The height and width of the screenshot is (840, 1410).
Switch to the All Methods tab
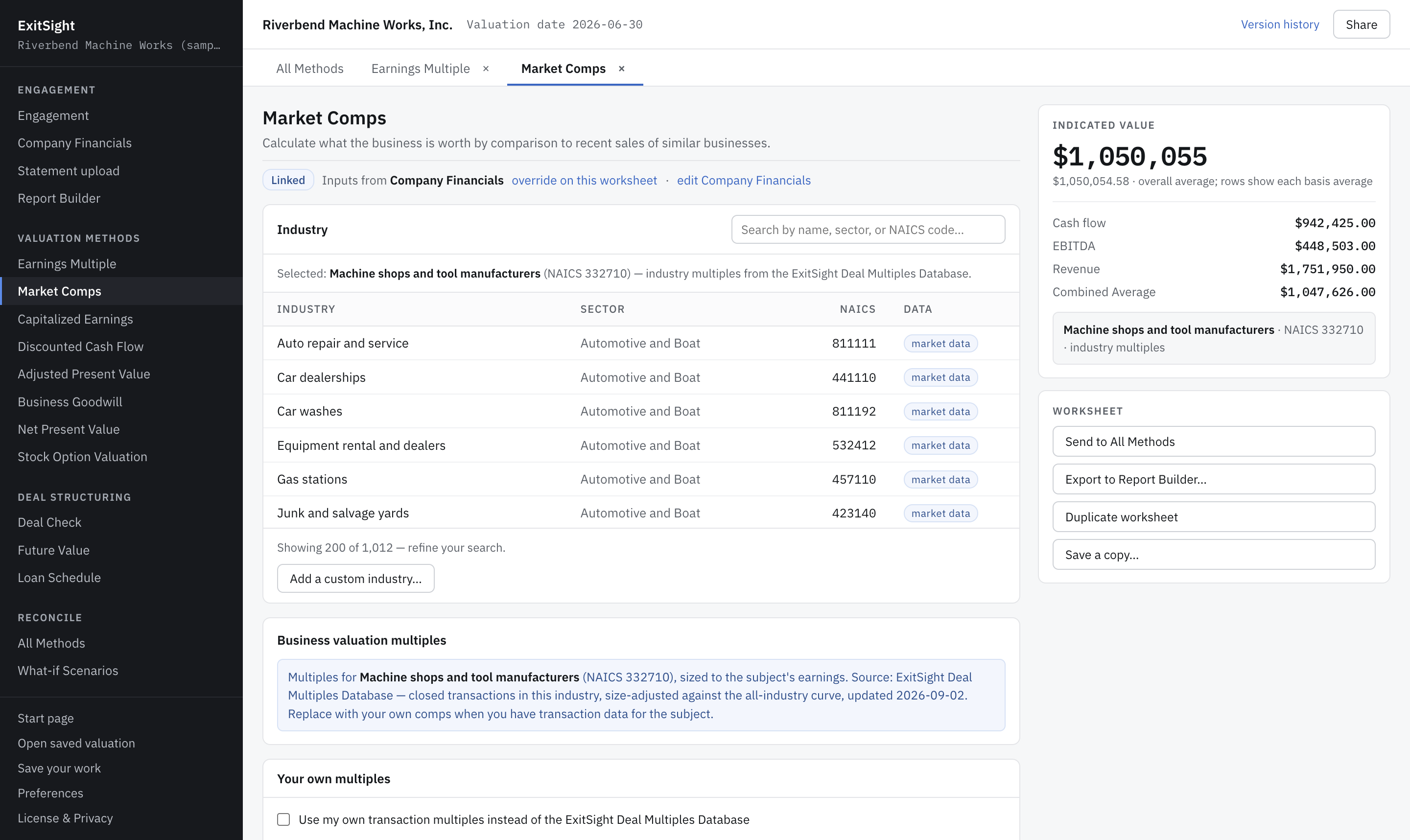point(309,69)
